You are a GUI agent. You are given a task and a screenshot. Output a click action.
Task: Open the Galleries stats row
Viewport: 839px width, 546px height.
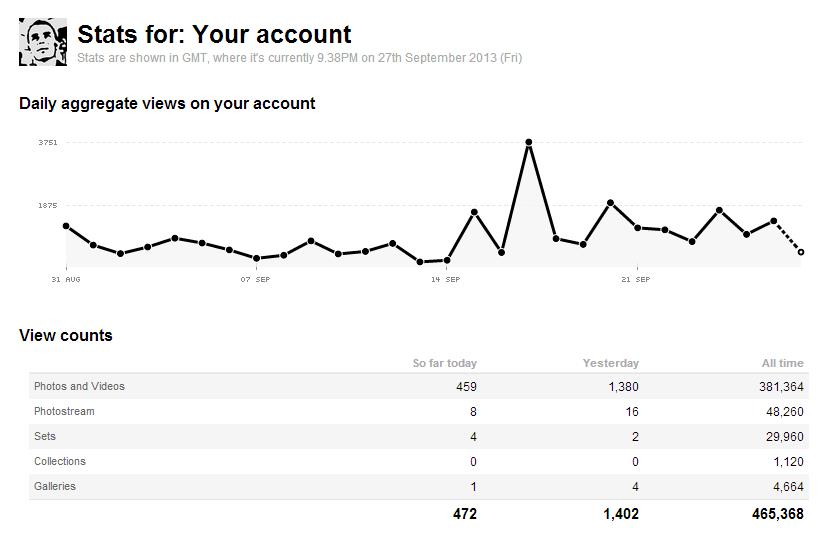tap(55, 486)
